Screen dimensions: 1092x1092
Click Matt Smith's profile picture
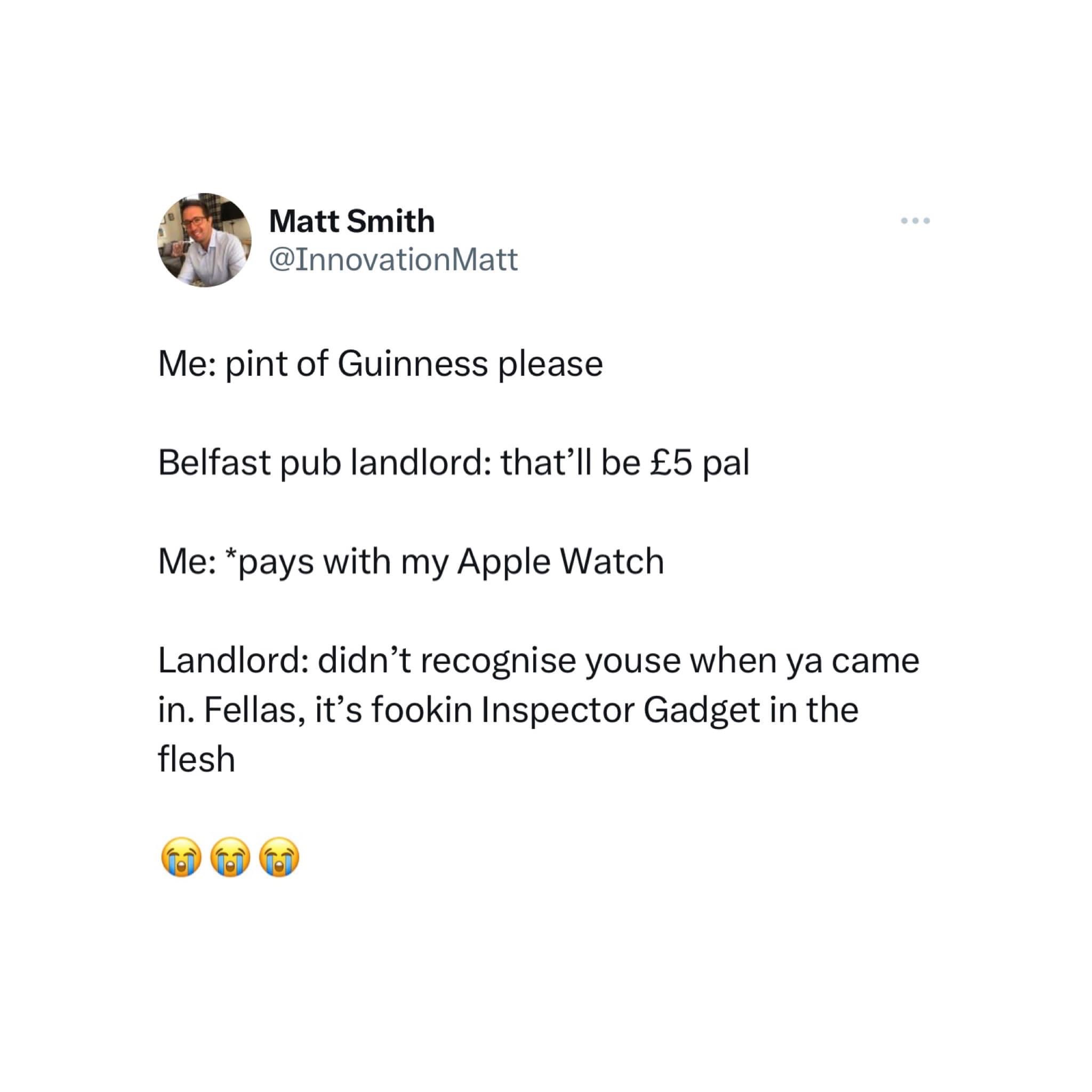click(204, 240)
